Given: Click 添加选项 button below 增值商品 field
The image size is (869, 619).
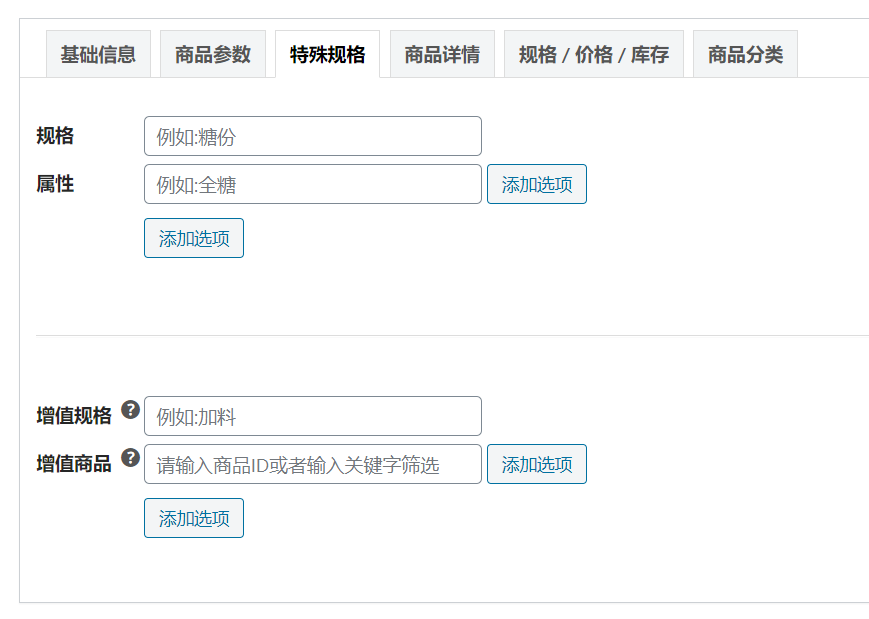Looking at the screenshot, I should point(194,518).
